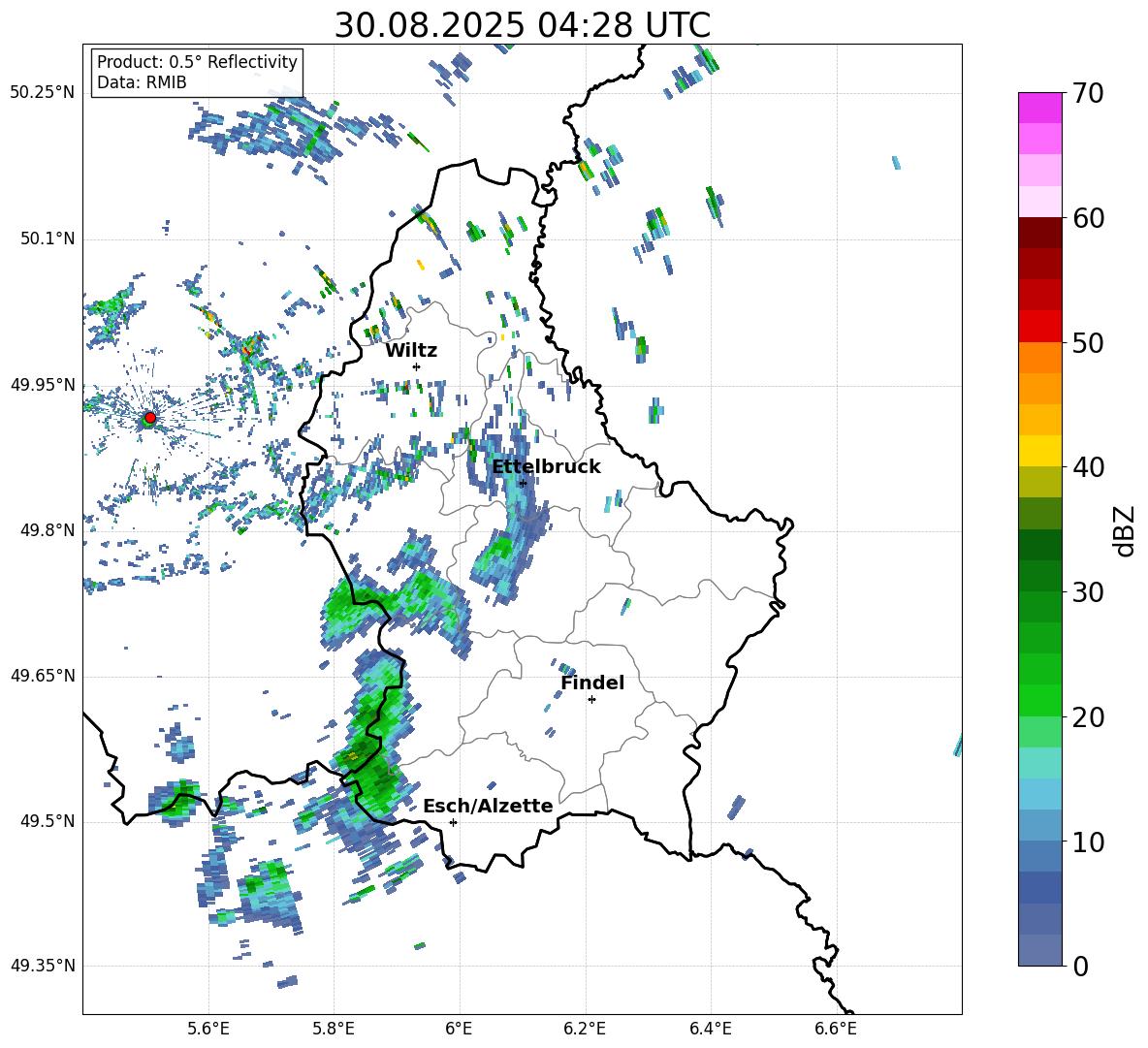Pick the orange colorbar segment below 50
Viewport: 1148px width, 1048px height.
pos(1039,357)
